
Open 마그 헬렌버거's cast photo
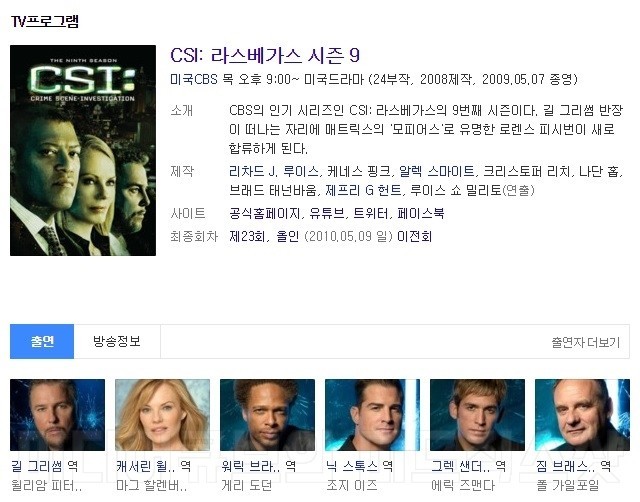point(162,415)
